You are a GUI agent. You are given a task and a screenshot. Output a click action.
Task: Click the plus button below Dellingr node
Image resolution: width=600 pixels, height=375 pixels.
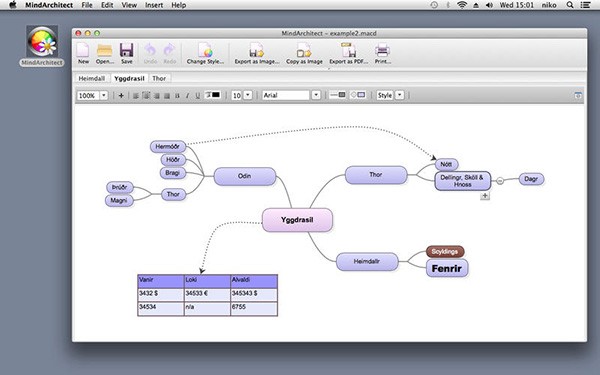(485, 196)
